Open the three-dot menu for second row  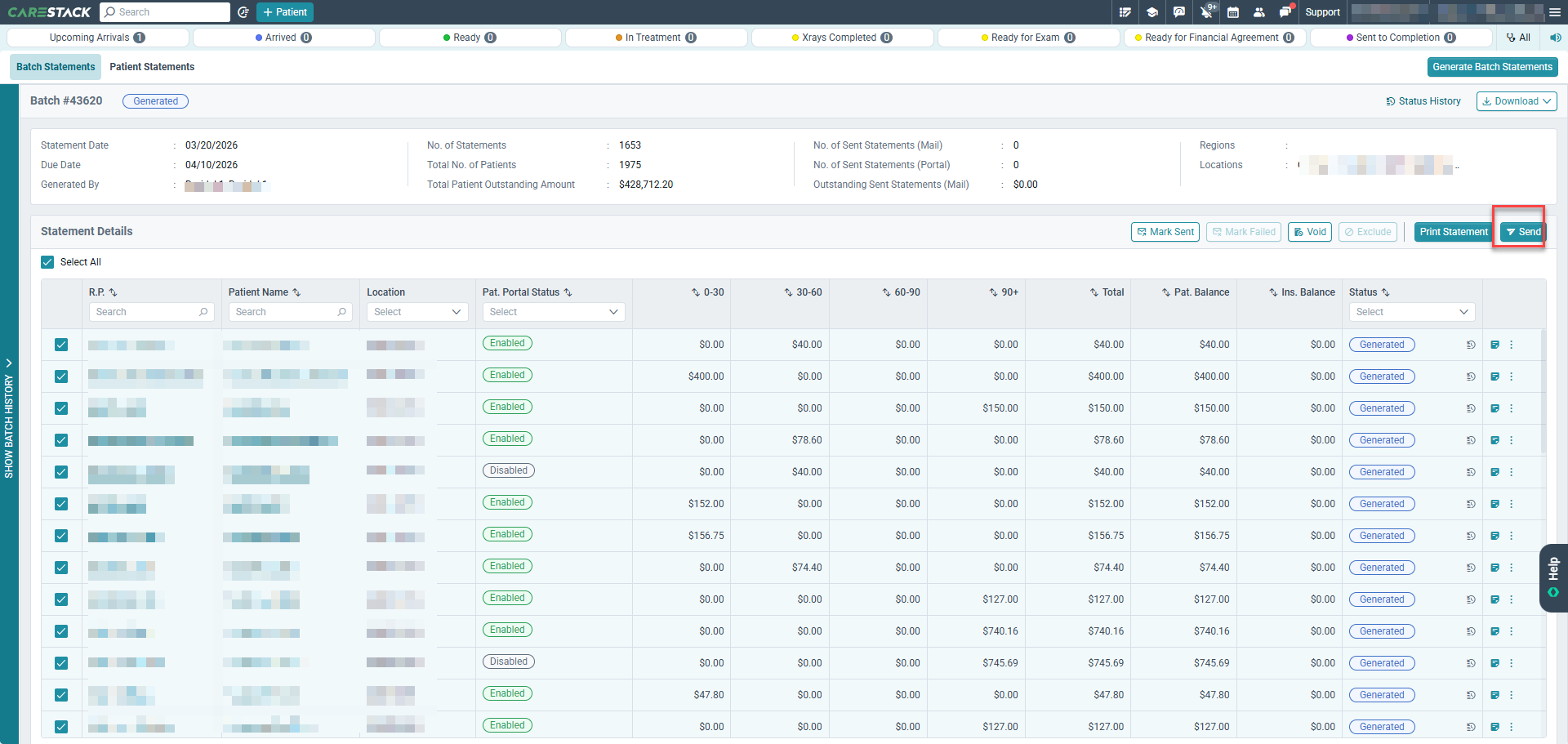pos(1512,376)
